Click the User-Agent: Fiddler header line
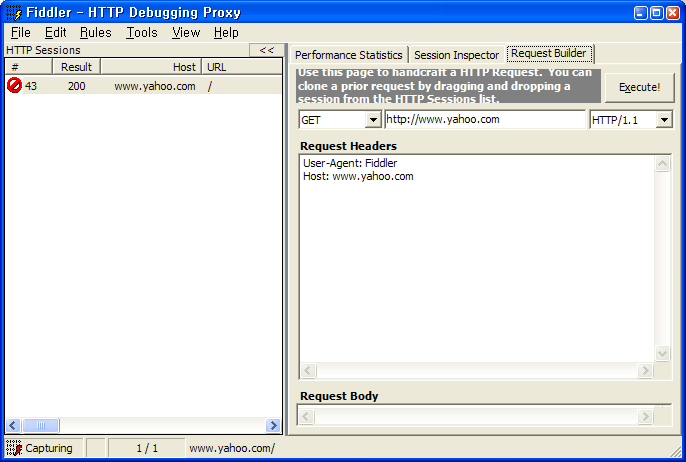 pos(350,163)
